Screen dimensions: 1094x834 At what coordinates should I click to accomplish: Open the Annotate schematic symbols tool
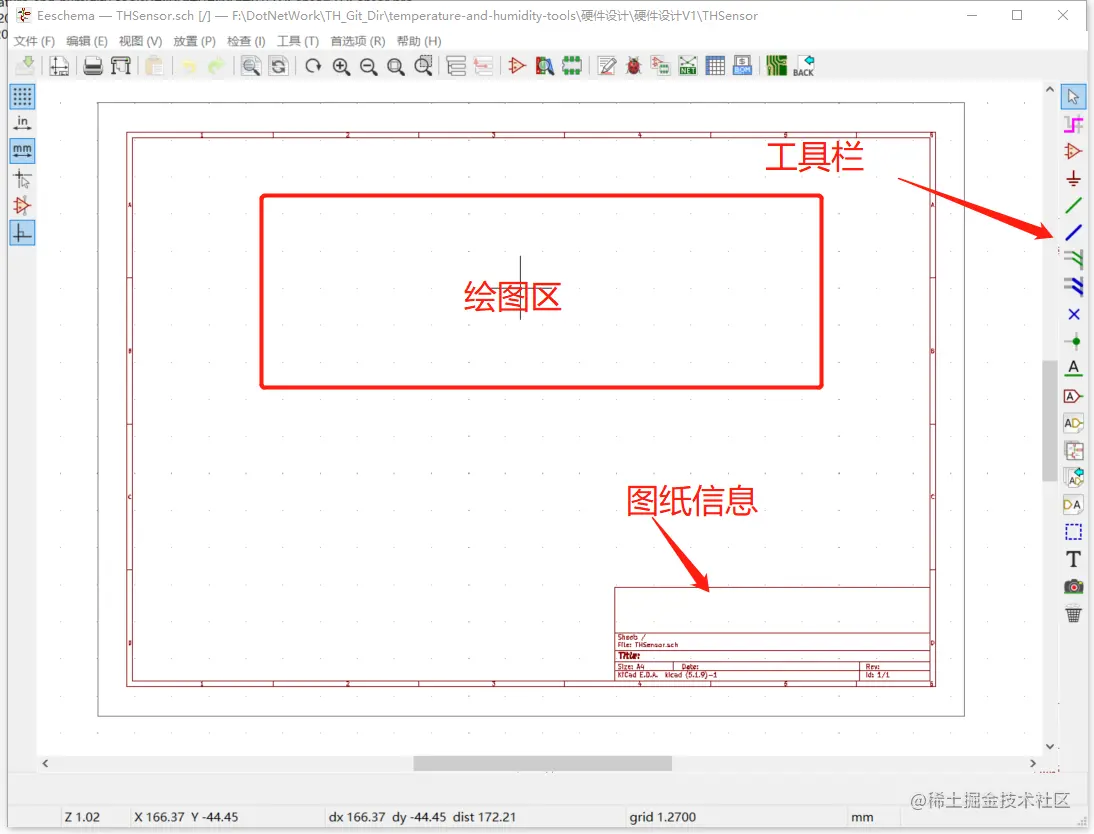click(x=606, y=66)
